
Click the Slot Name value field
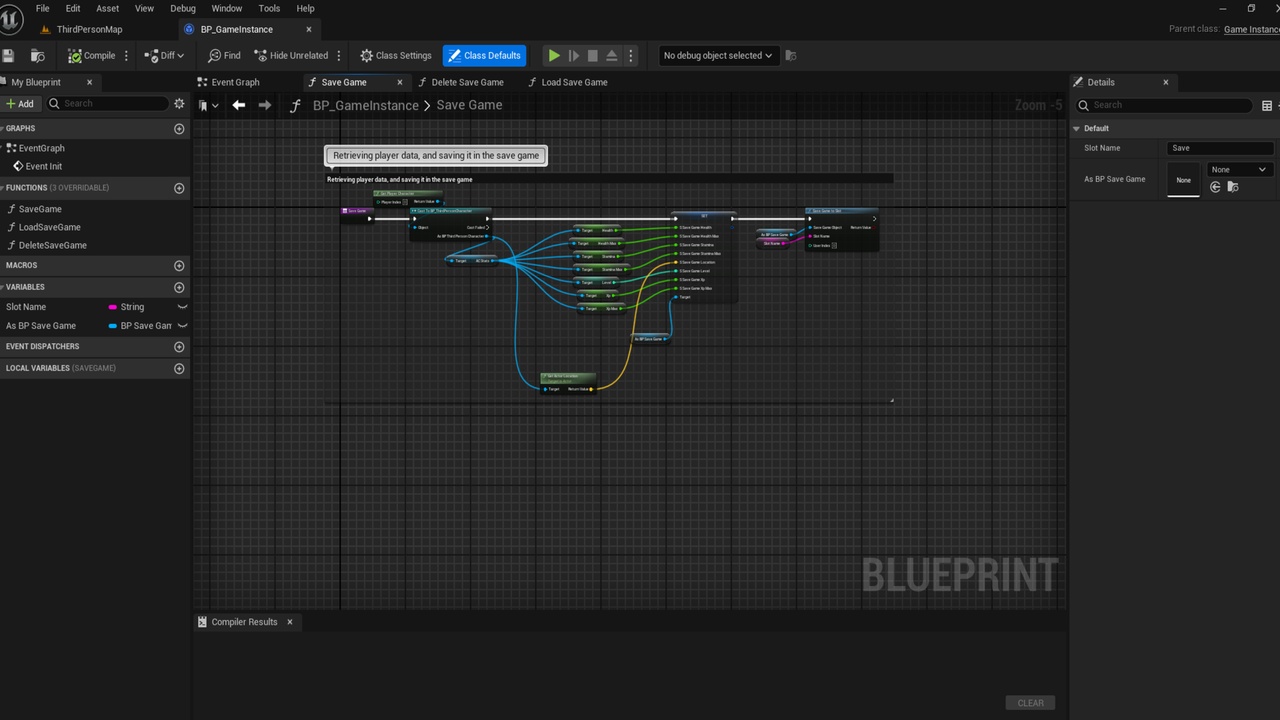(x=1220, y=148)
